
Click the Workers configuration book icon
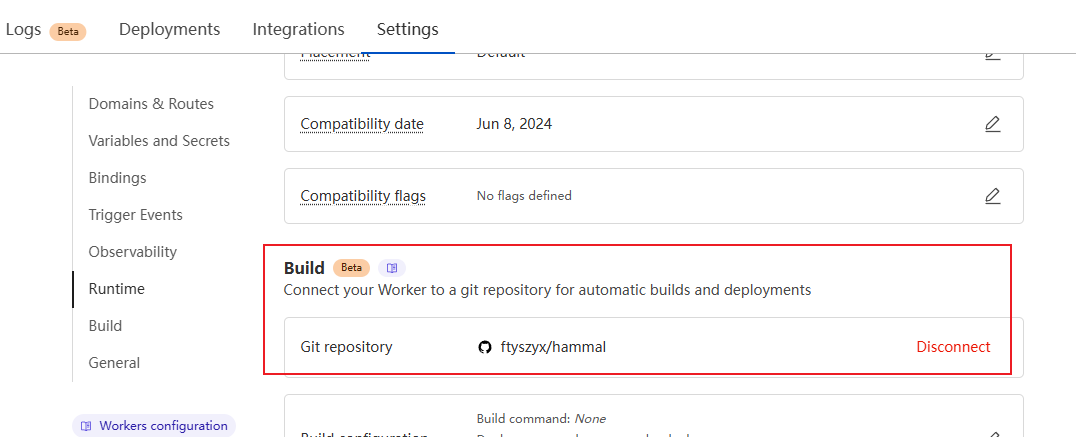(86, 426)
